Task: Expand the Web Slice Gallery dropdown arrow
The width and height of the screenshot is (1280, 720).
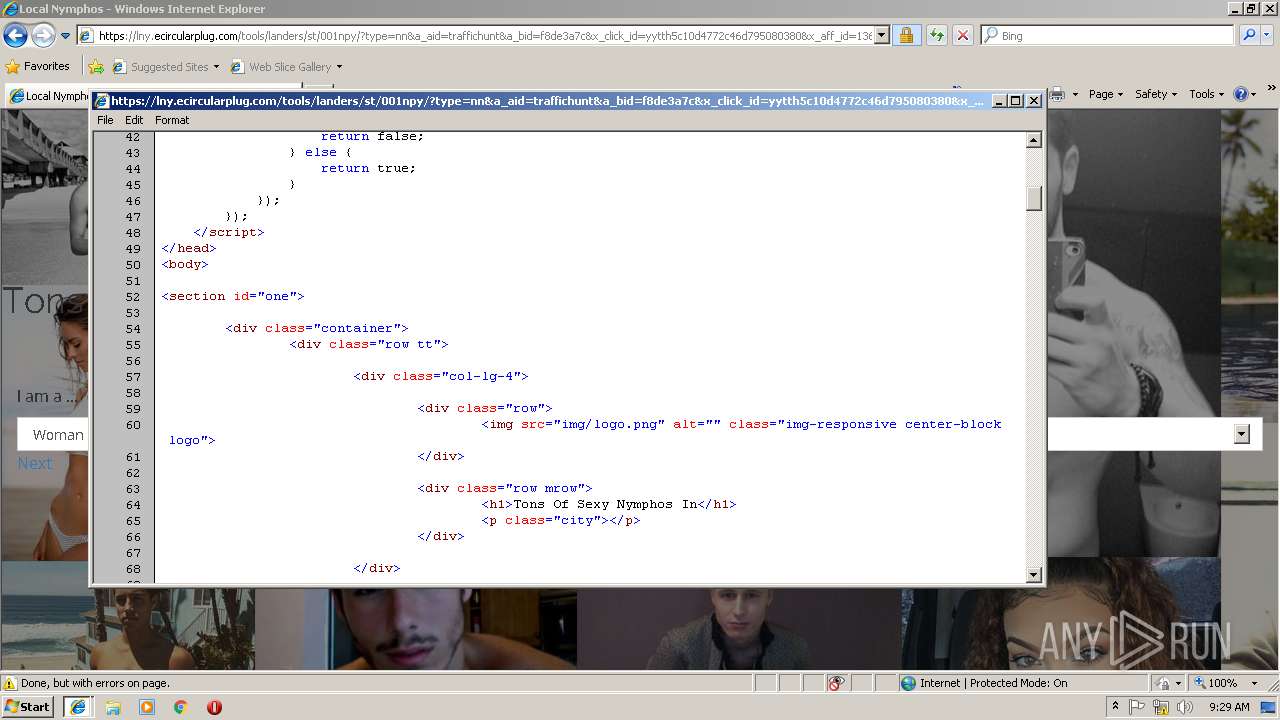Action: (x=339, y=67)
